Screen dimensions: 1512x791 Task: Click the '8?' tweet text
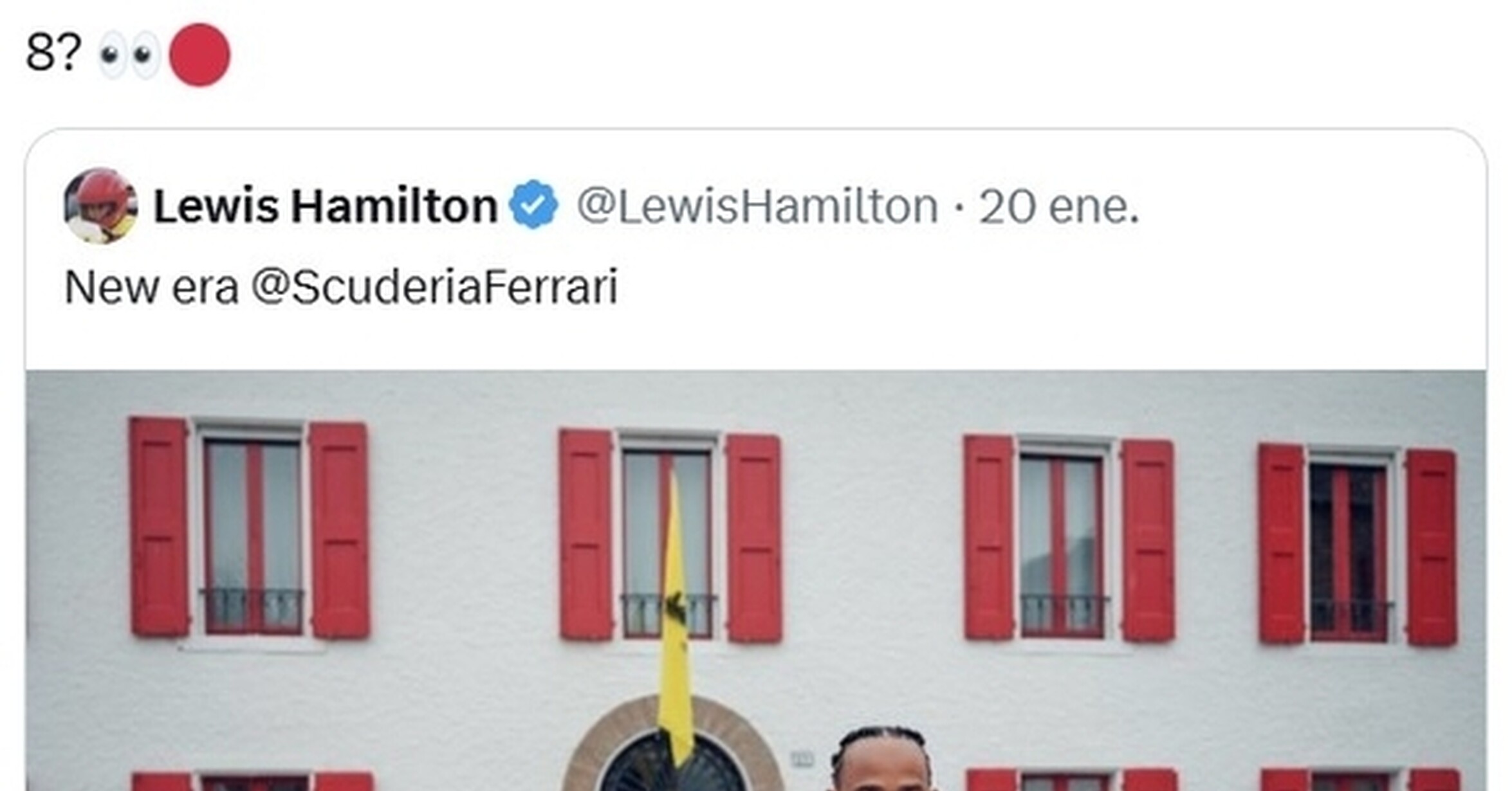click(x=53, y=53)
